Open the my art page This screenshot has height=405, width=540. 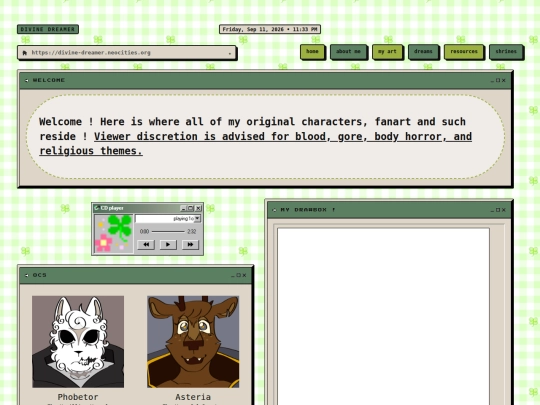(387, 52)
